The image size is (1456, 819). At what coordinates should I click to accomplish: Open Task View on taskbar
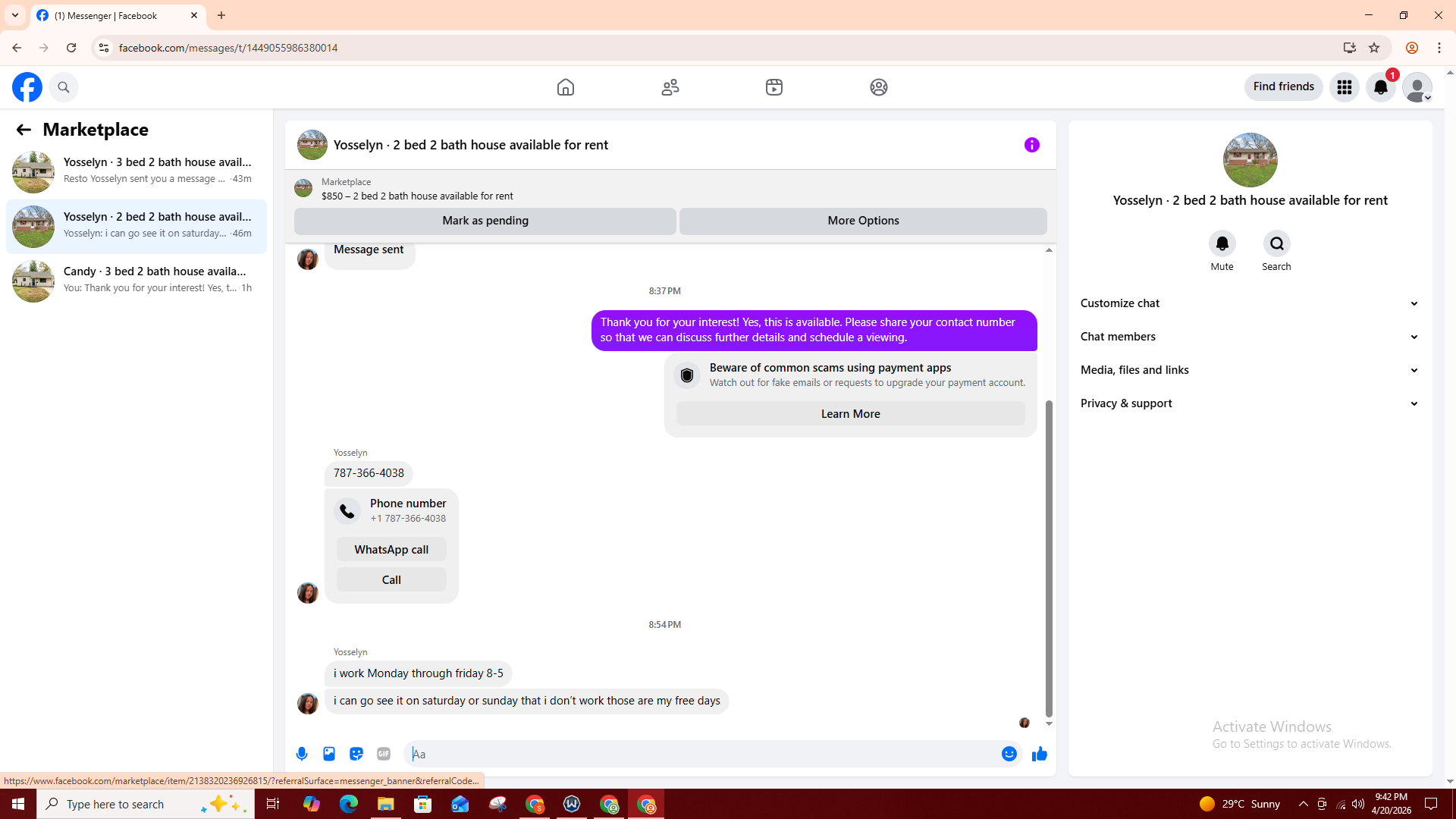tap(273, 804)
